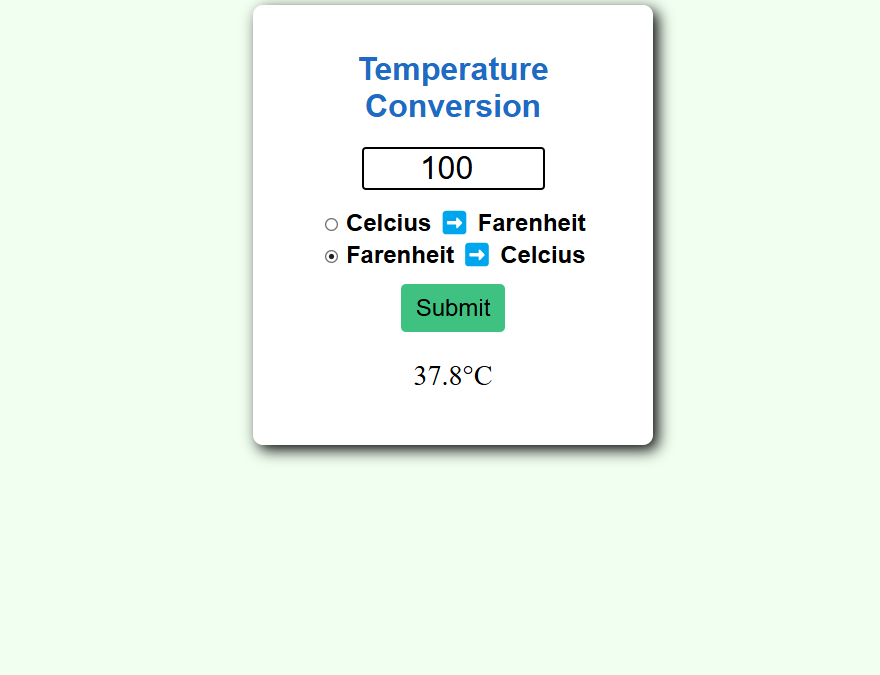Click the Farenheit label beside the checked radio

pyautogui.click(x=400, y=255)
